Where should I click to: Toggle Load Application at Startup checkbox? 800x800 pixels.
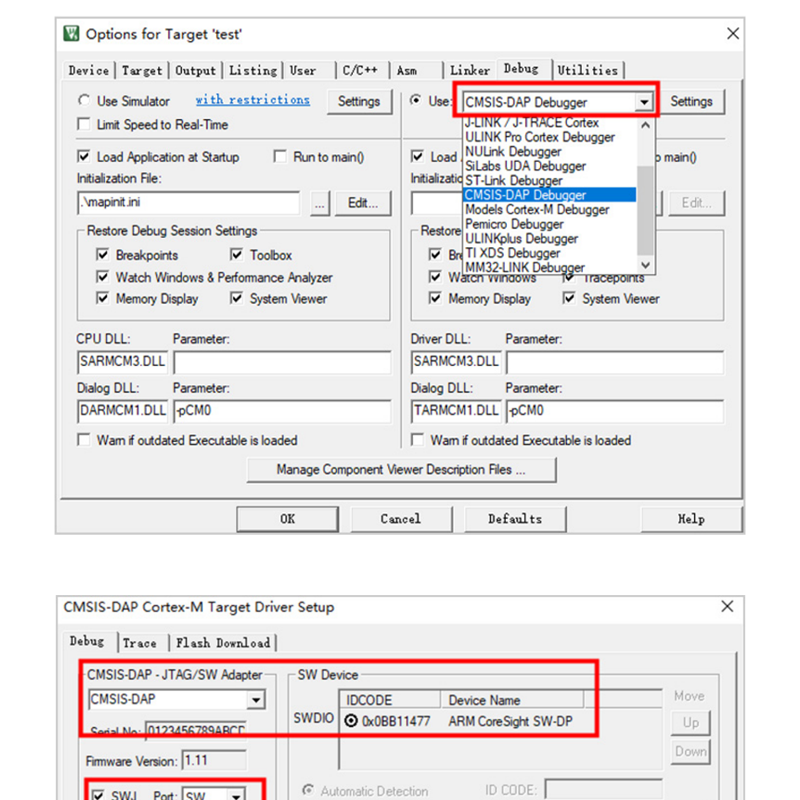coord(84,157)
